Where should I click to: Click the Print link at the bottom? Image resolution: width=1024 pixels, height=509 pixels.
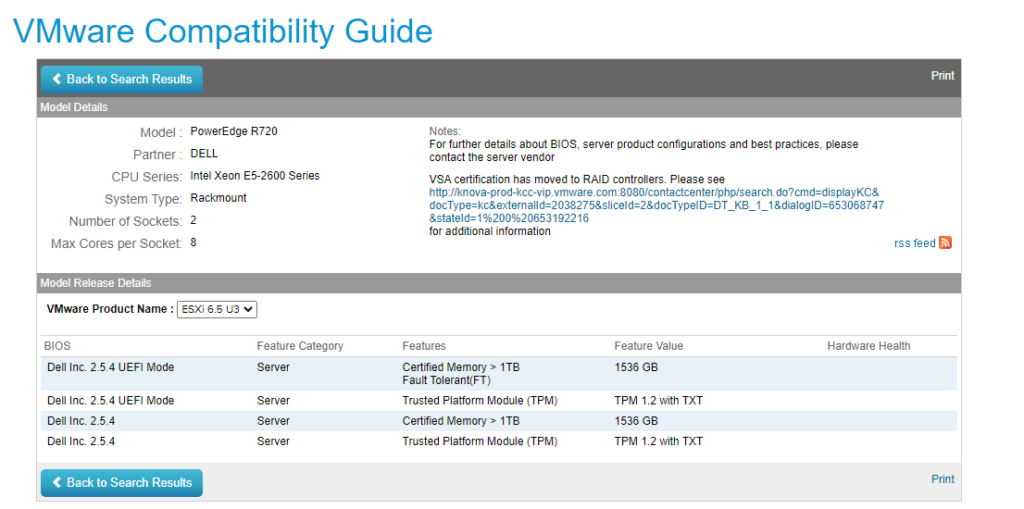(x=942, y=479)
